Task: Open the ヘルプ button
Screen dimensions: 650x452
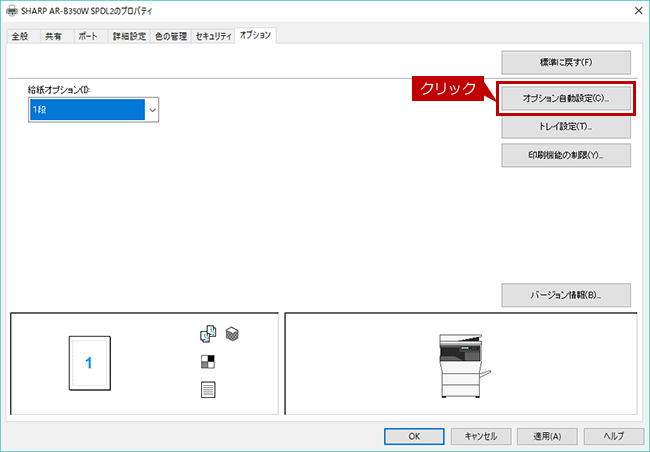Action: point(614,436)
